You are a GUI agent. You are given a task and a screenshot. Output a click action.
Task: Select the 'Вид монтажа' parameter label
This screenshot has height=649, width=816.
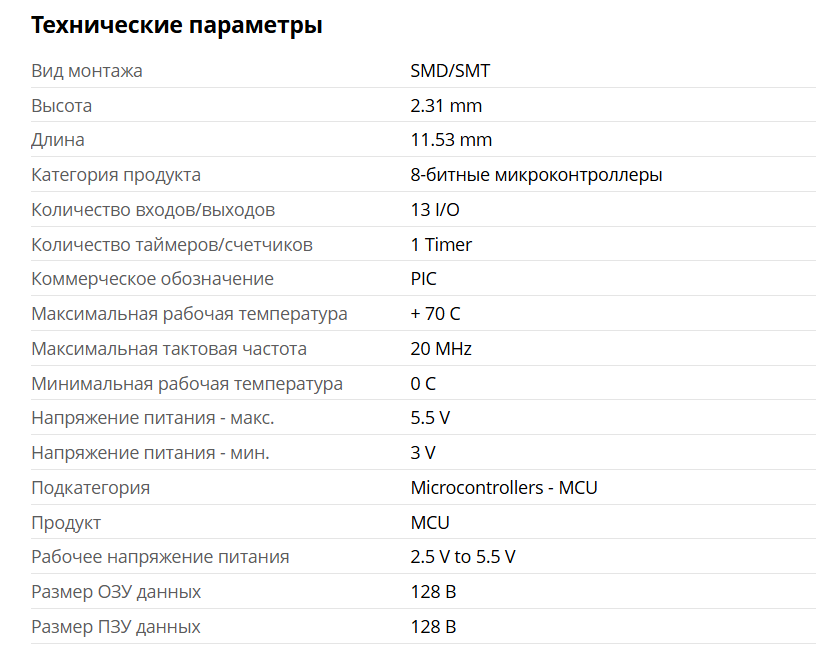click(x=87, y=71)
